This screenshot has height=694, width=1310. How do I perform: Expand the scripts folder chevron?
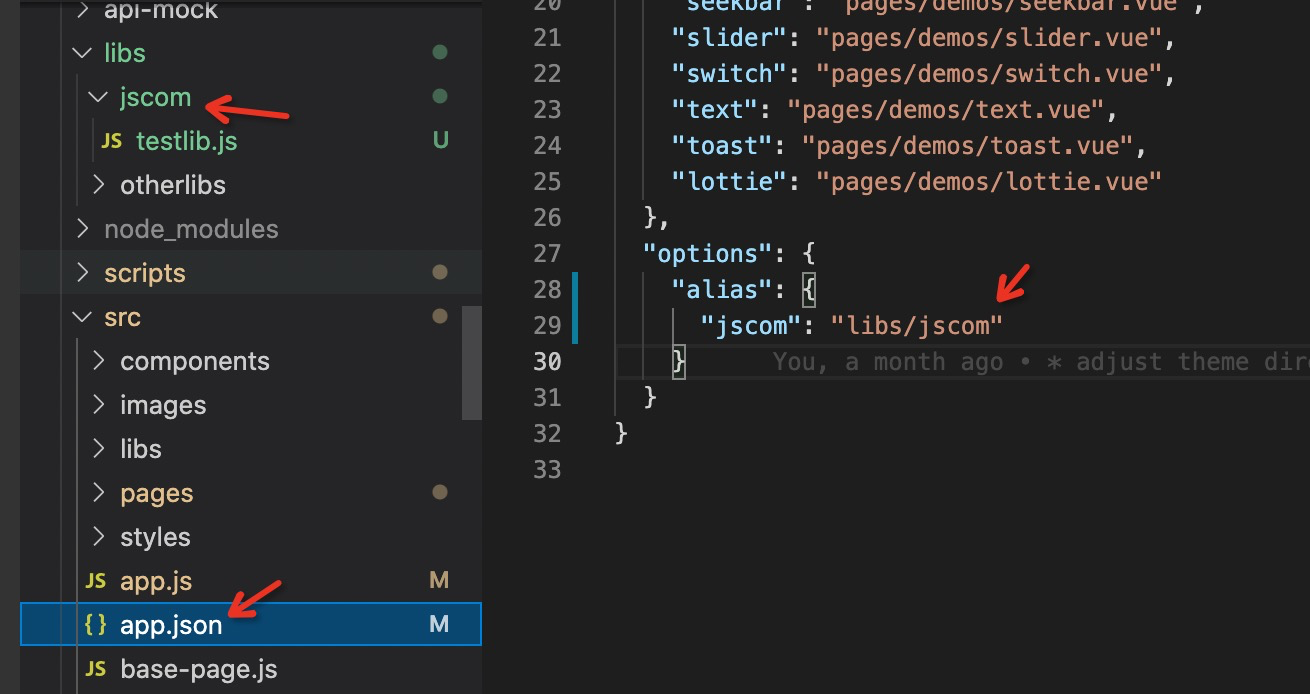(x=82, y=273)
